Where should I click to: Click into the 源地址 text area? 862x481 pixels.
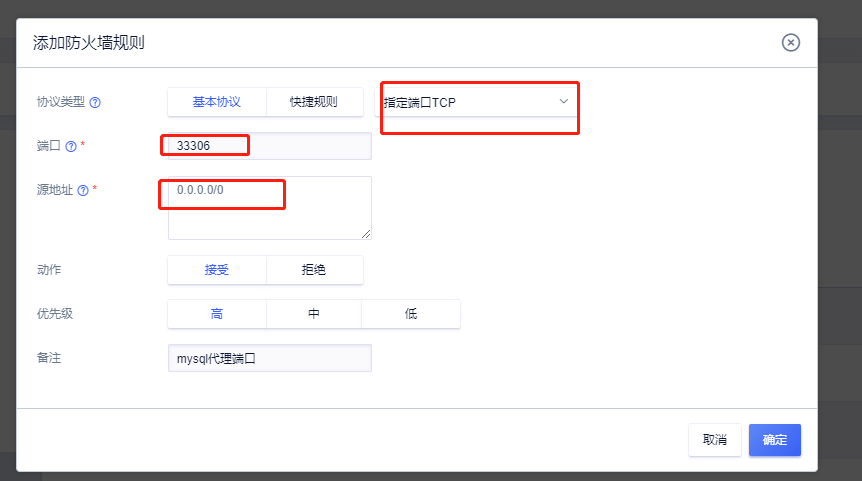coord(270,208)
